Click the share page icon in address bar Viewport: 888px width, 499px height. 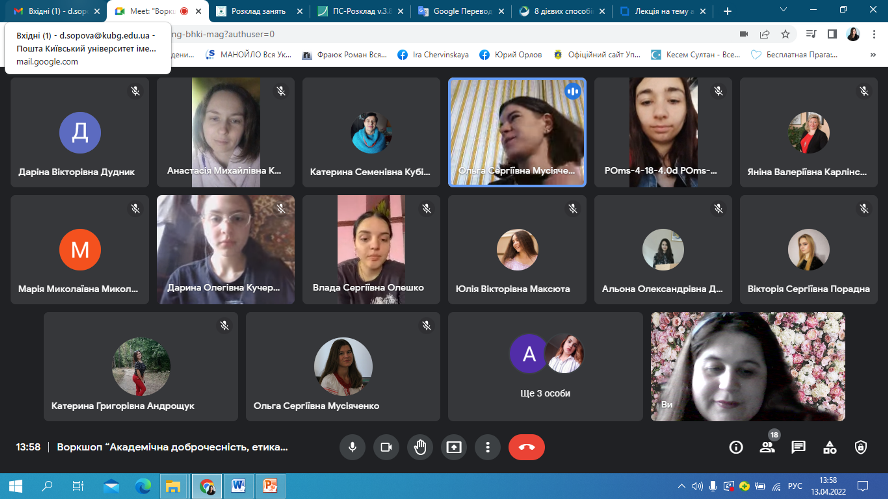tap(765, 34)
